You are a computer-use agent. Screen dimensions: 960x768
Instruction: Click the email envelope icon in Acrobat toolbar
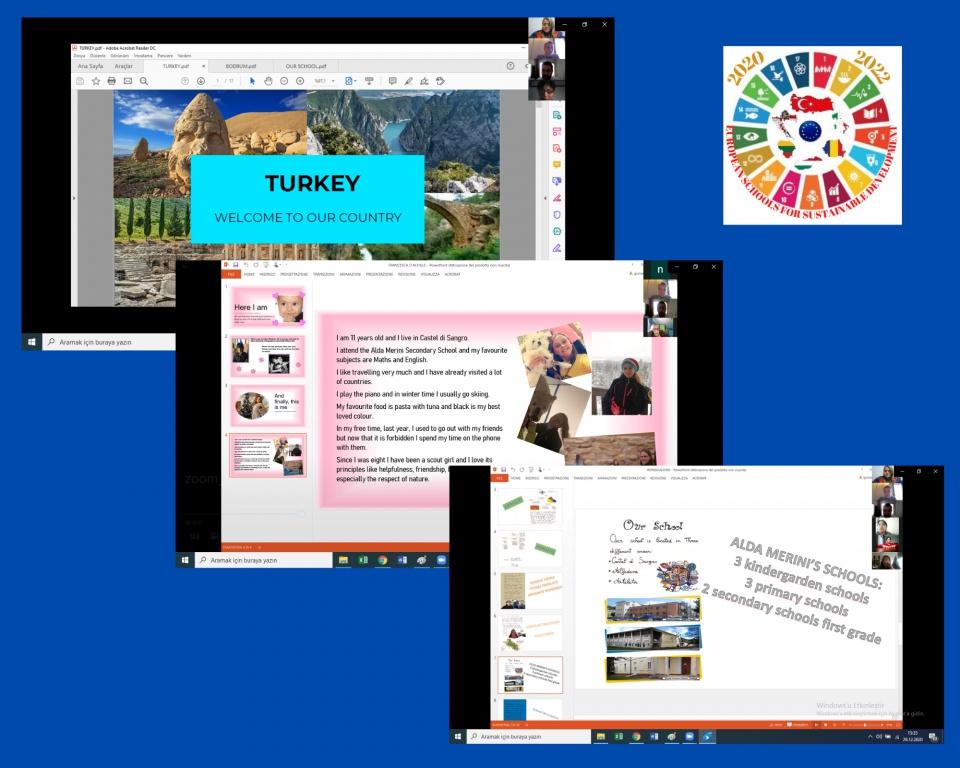(127, 81)
